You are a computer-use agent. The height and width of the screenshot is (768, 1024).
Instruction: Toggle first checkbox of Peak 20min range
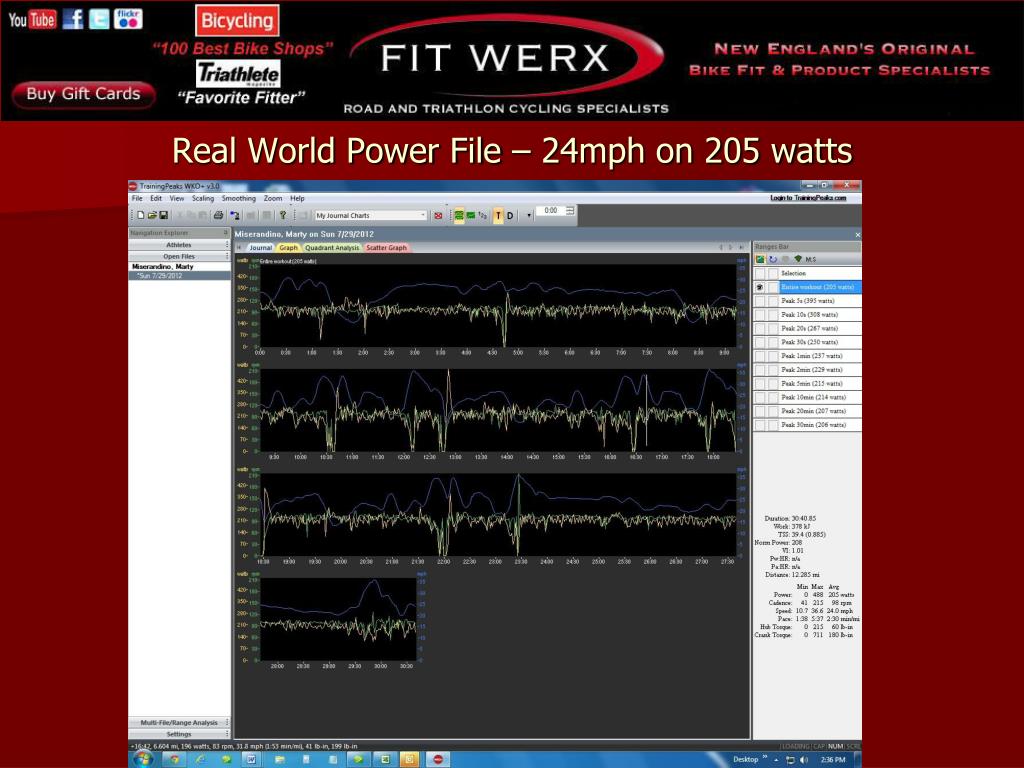coord(760,411)
